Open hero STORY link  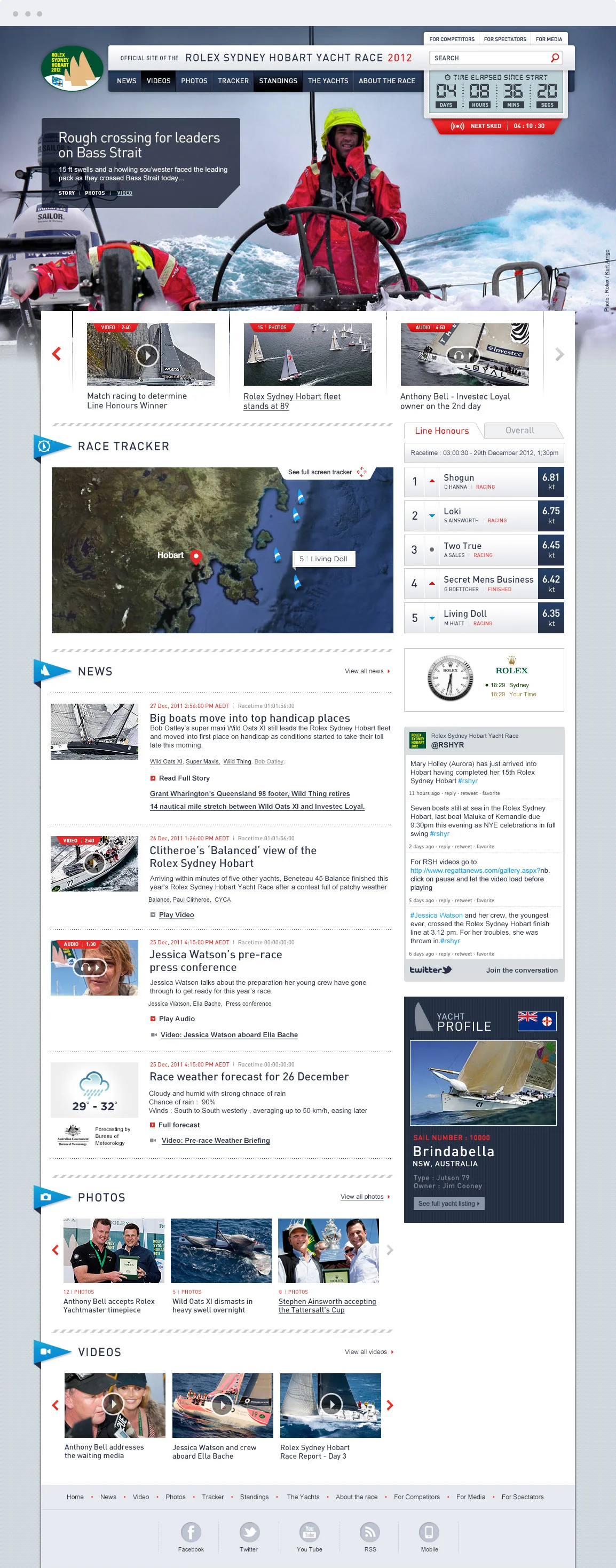point(66,193)
